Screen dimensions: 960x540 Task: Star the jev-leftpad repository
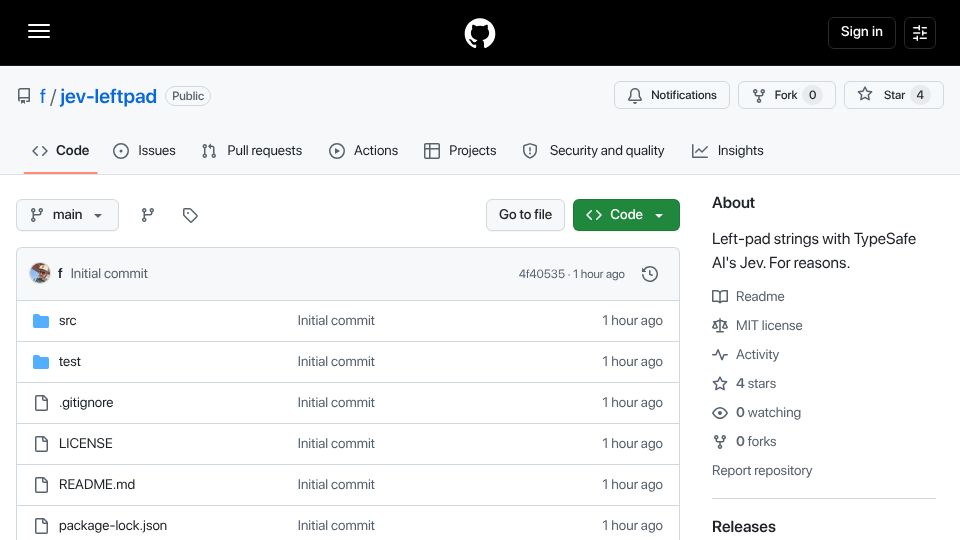(x=893, y=95)
